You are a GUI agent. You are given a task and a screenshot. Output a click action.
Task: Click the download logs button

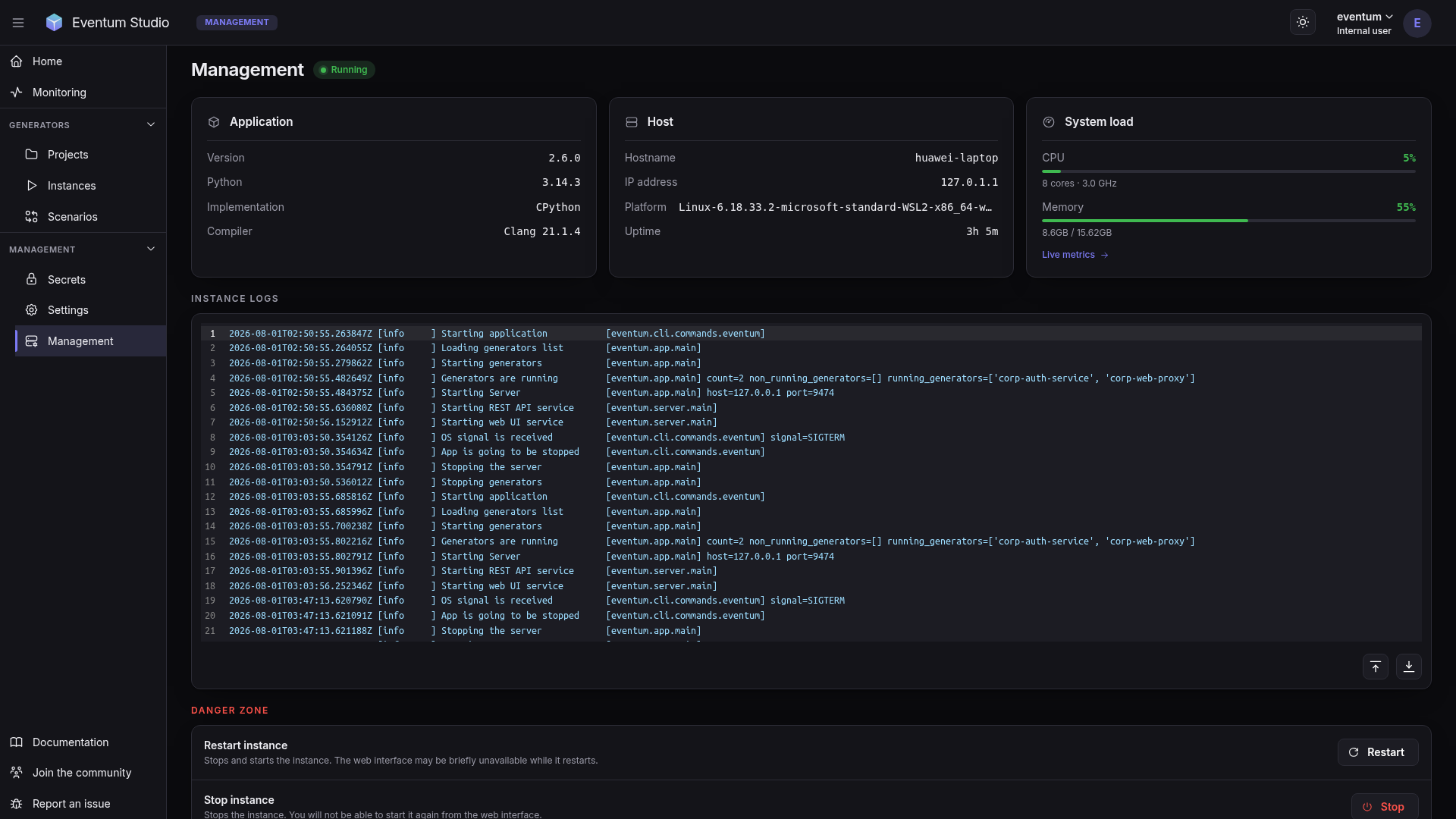[x=1409, y=667]
